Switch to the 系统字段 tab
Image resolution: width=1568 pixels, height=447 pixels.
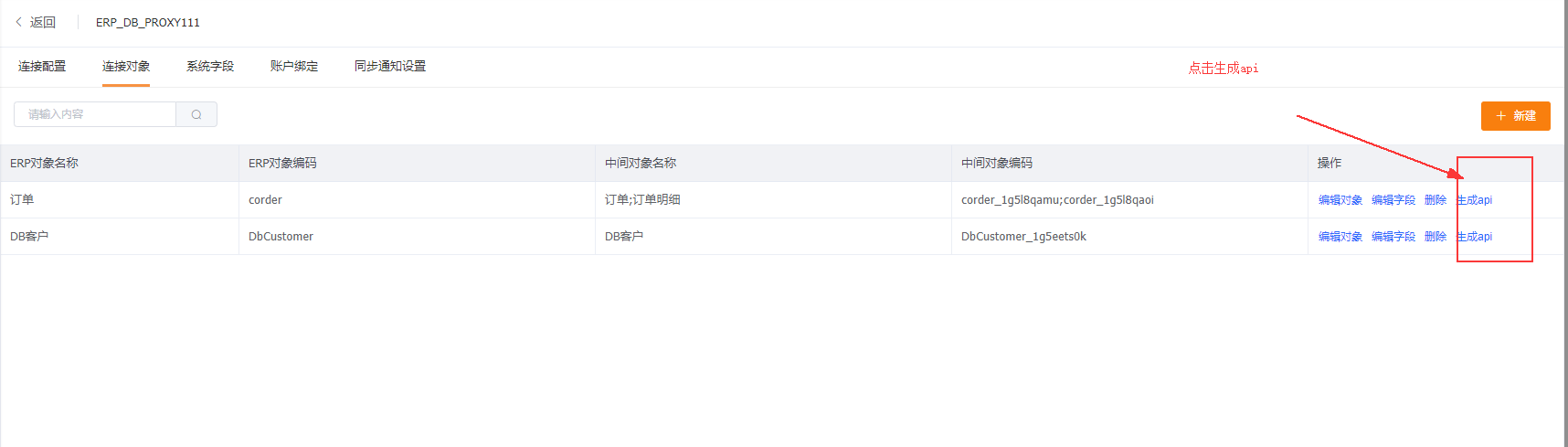pos(210,66)
